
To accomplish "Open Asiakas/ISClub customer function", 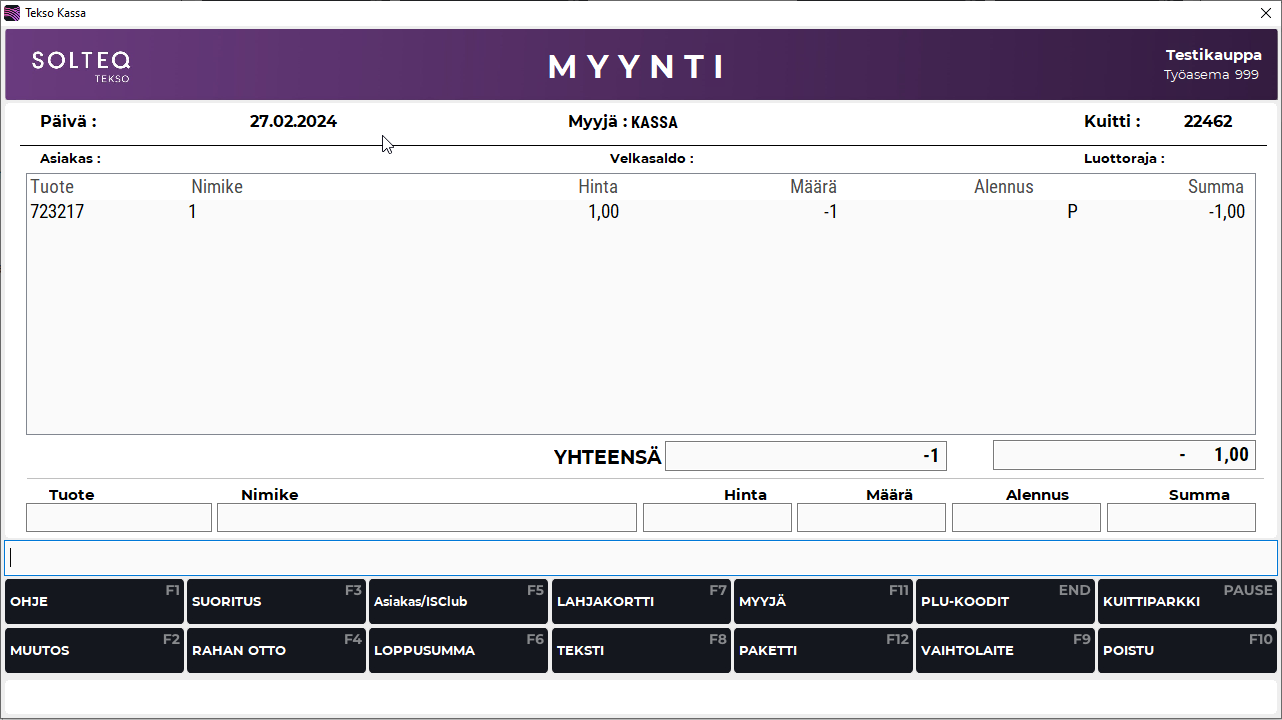I will point(458,602).
